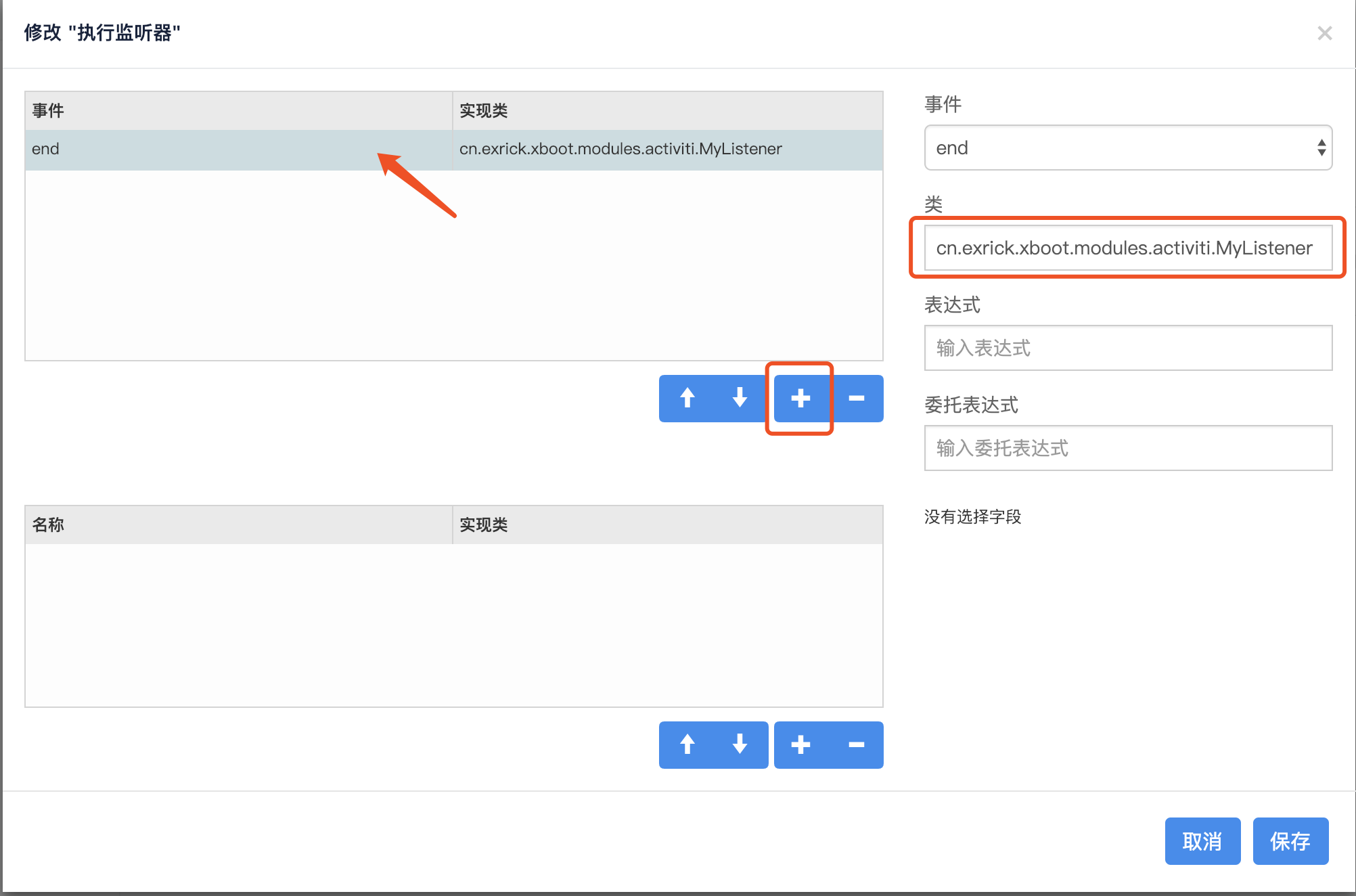The image size is (1356, 896).
Task: Remove selected listener with minus icon
Action: click(857, 398)
